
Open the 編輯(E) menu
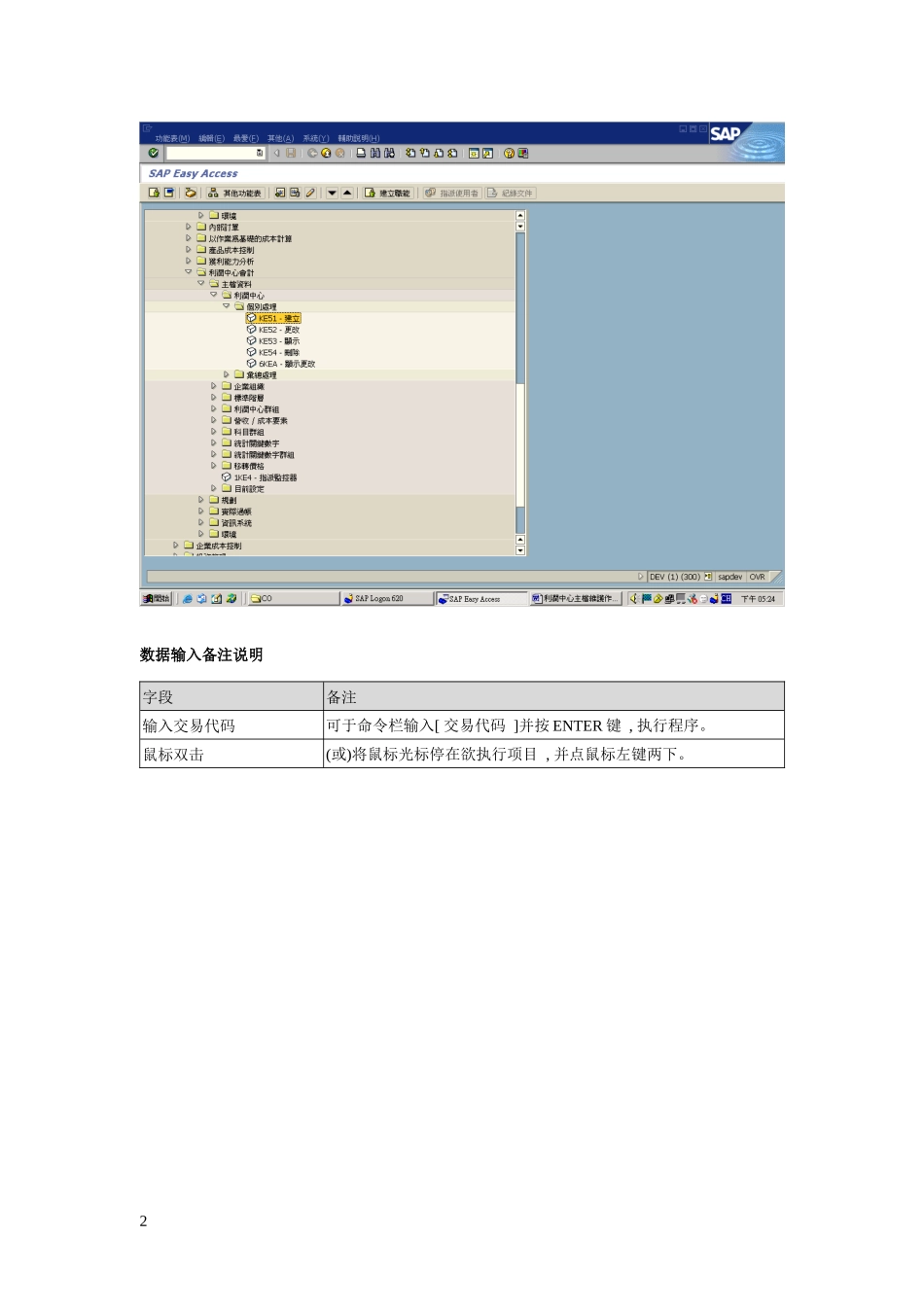click(211, 138)
